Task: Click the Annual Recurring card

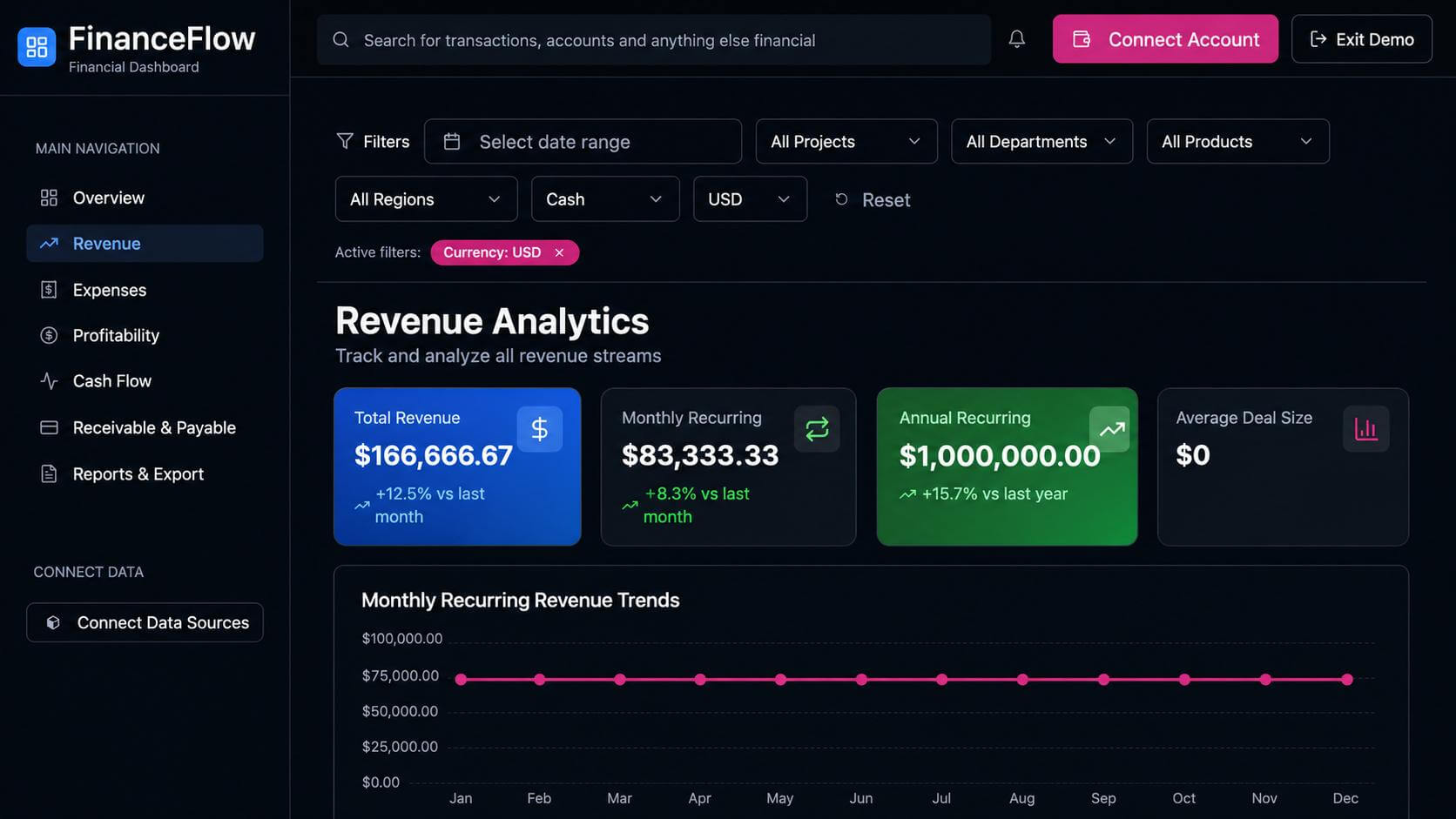Action: 1007,467
